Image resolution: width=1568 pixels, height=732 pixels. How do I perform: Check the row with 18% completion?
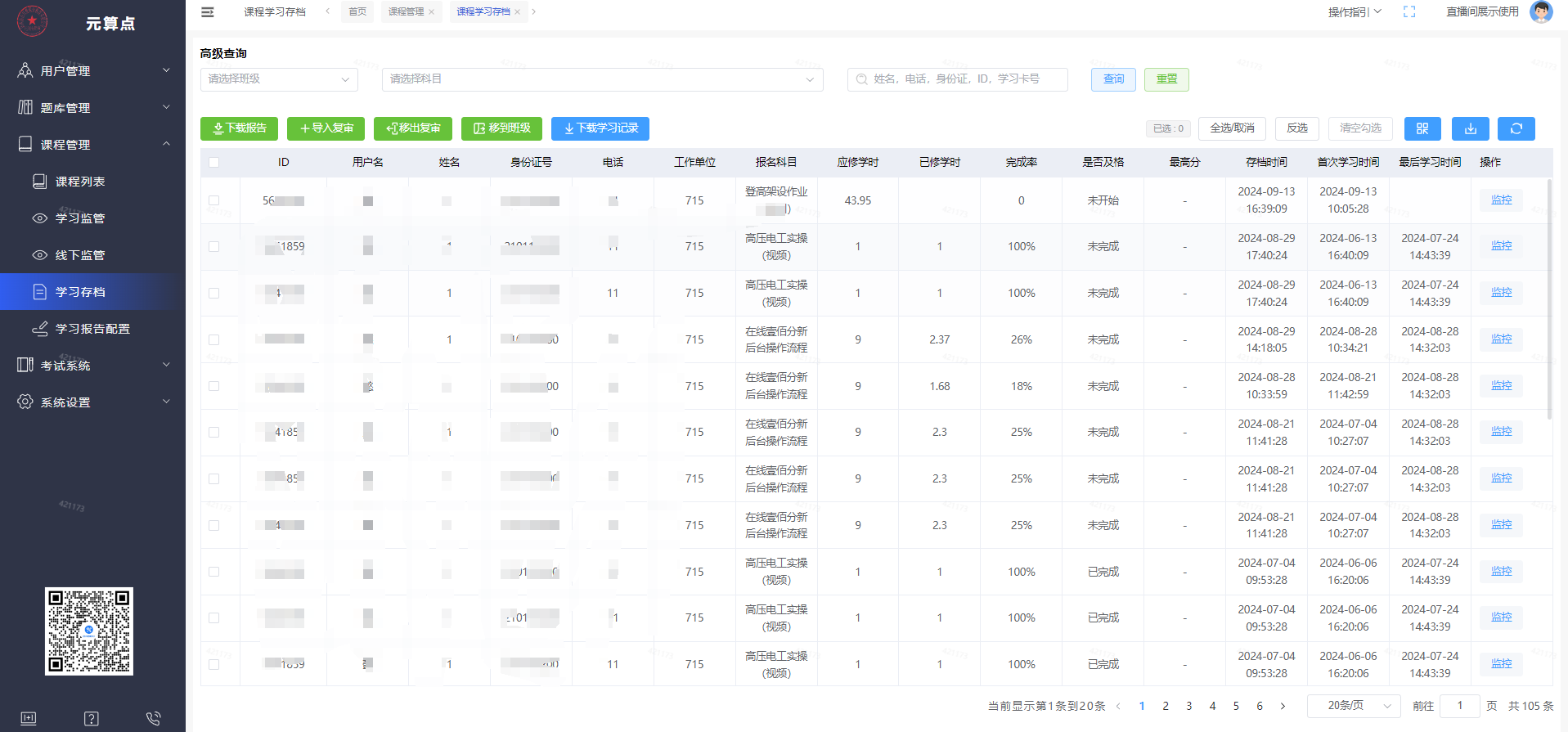(214, 386)
